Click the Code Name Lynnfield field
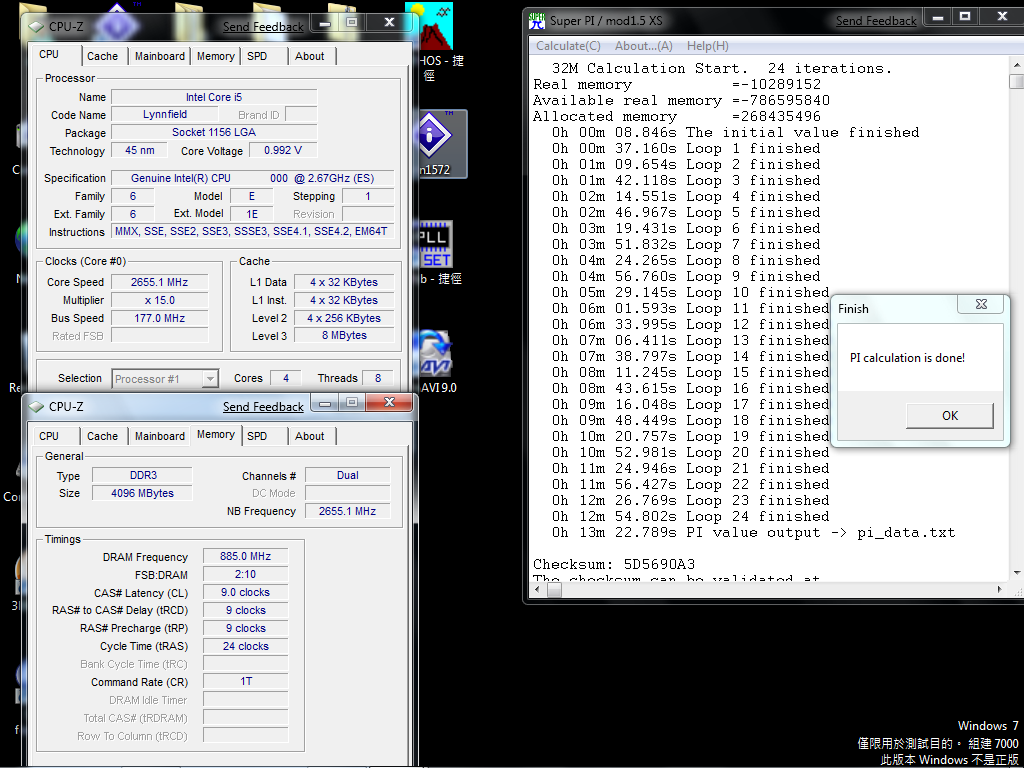This screenshot has height=768, width=1024. pos(165,114)
